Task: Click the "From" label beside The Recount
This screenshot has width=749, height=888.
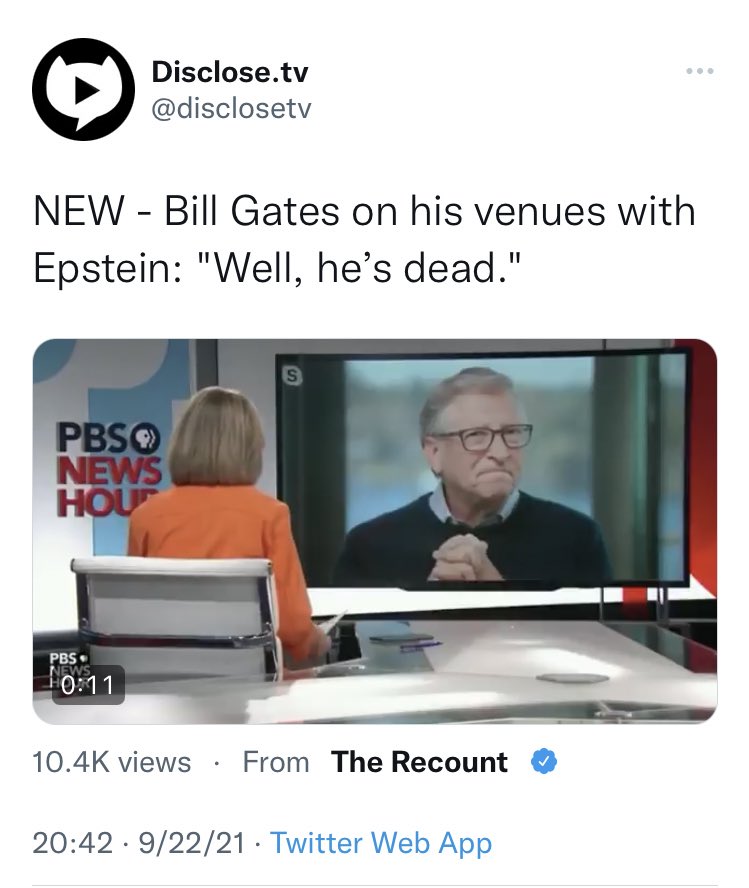Action: pos(276,762)
